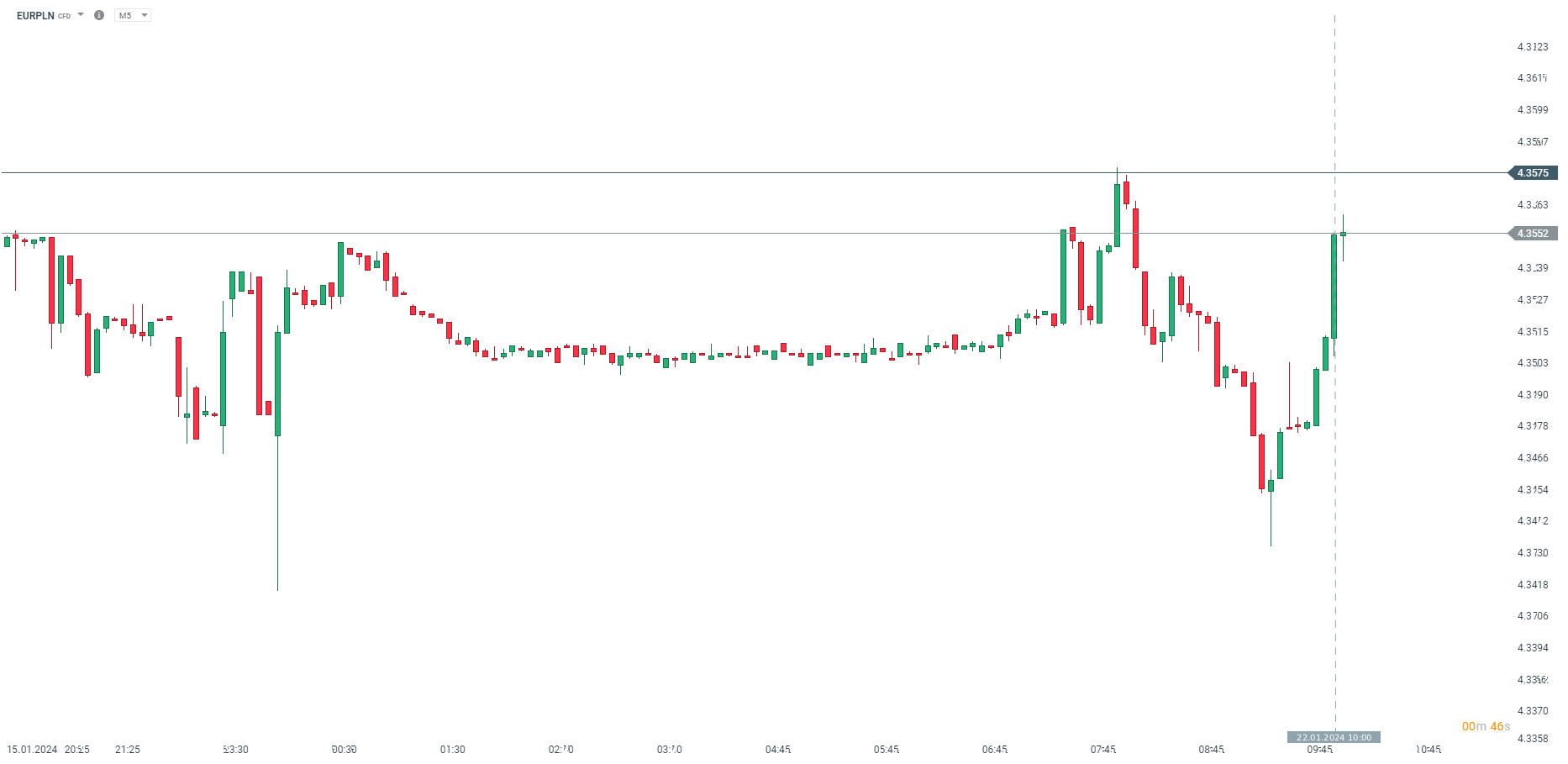Click the EURPLN symbol name
The width and height of the screenshot is (1568, 764).
point(35,16)
